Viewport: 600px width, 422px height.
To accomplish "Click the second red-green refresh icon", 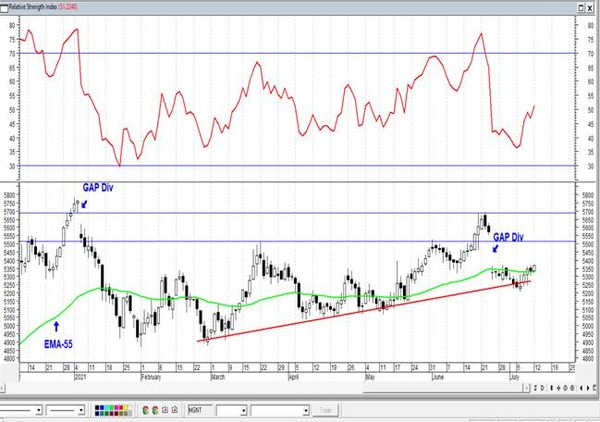I will click(x=155, y=410).
